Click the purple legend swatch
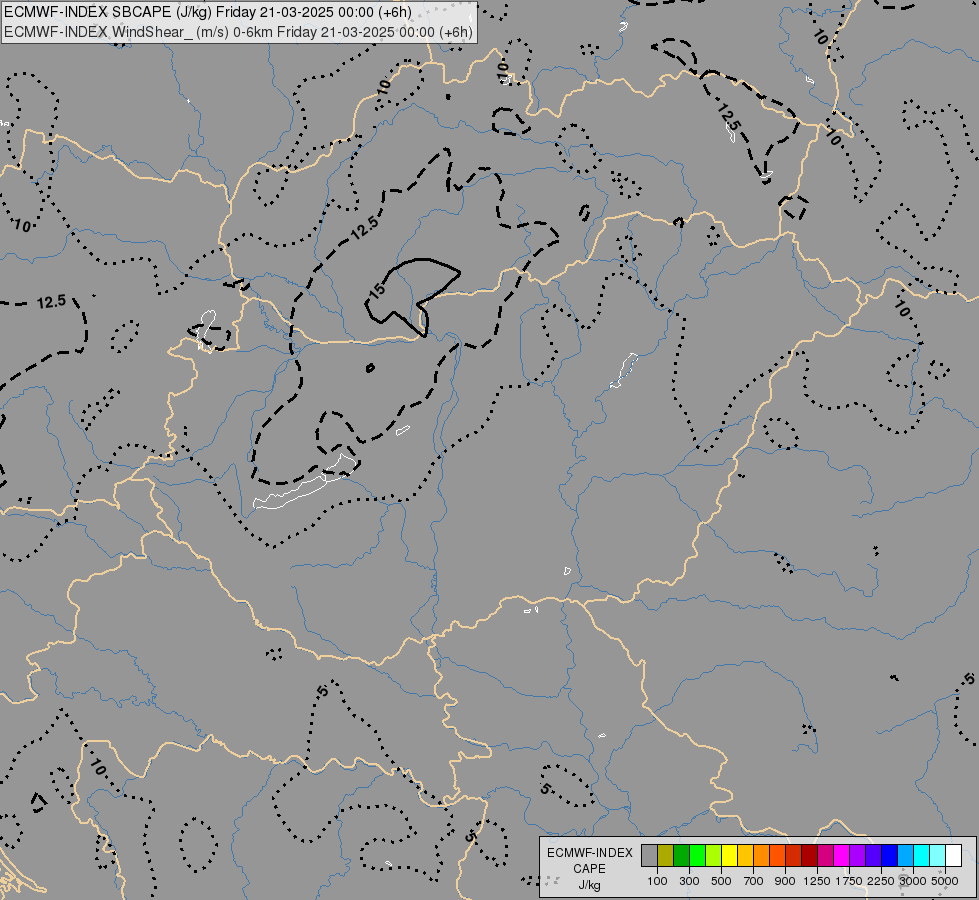 click(x=858, y=855)
